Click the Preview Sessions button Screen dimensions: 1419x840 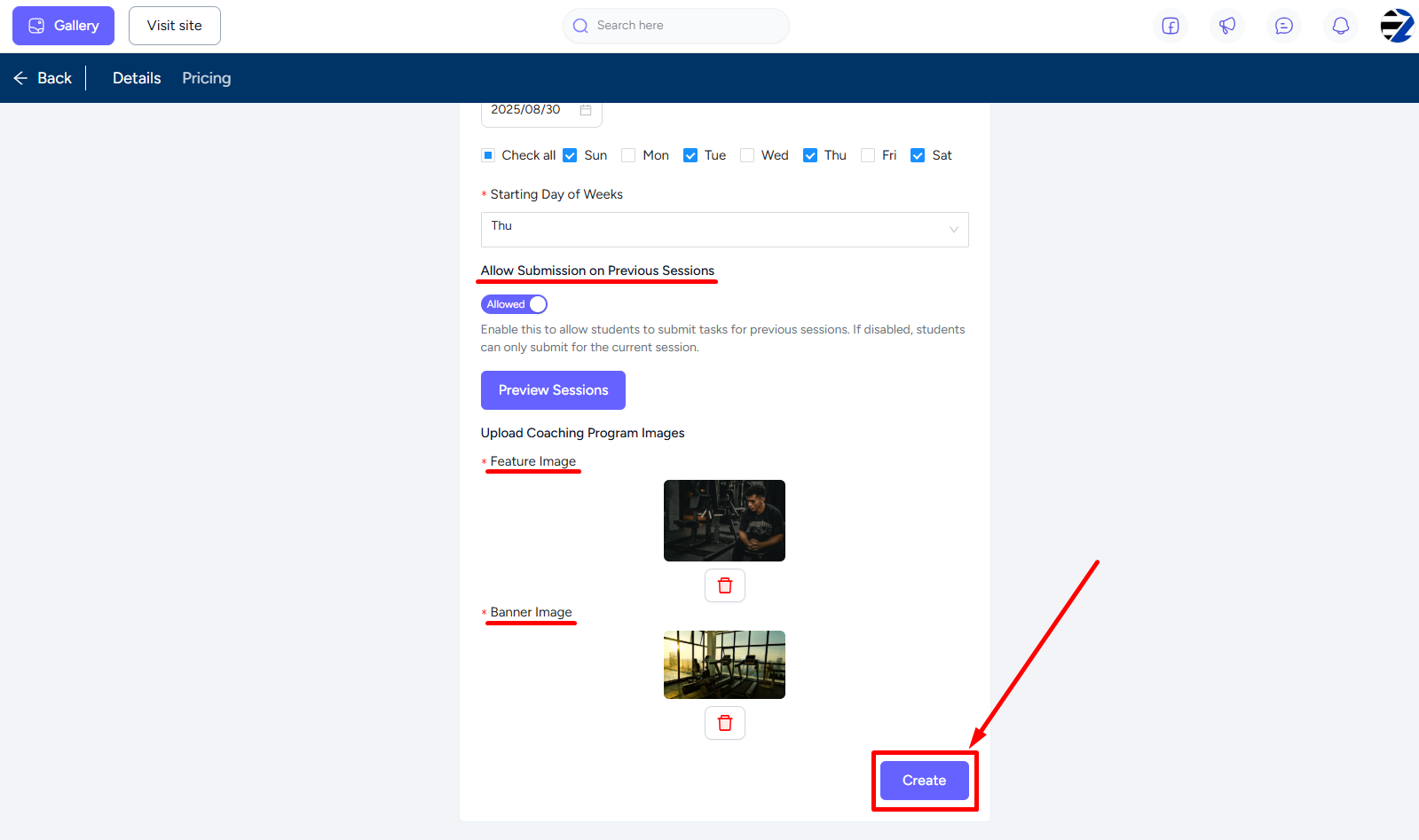click(553, 390)
